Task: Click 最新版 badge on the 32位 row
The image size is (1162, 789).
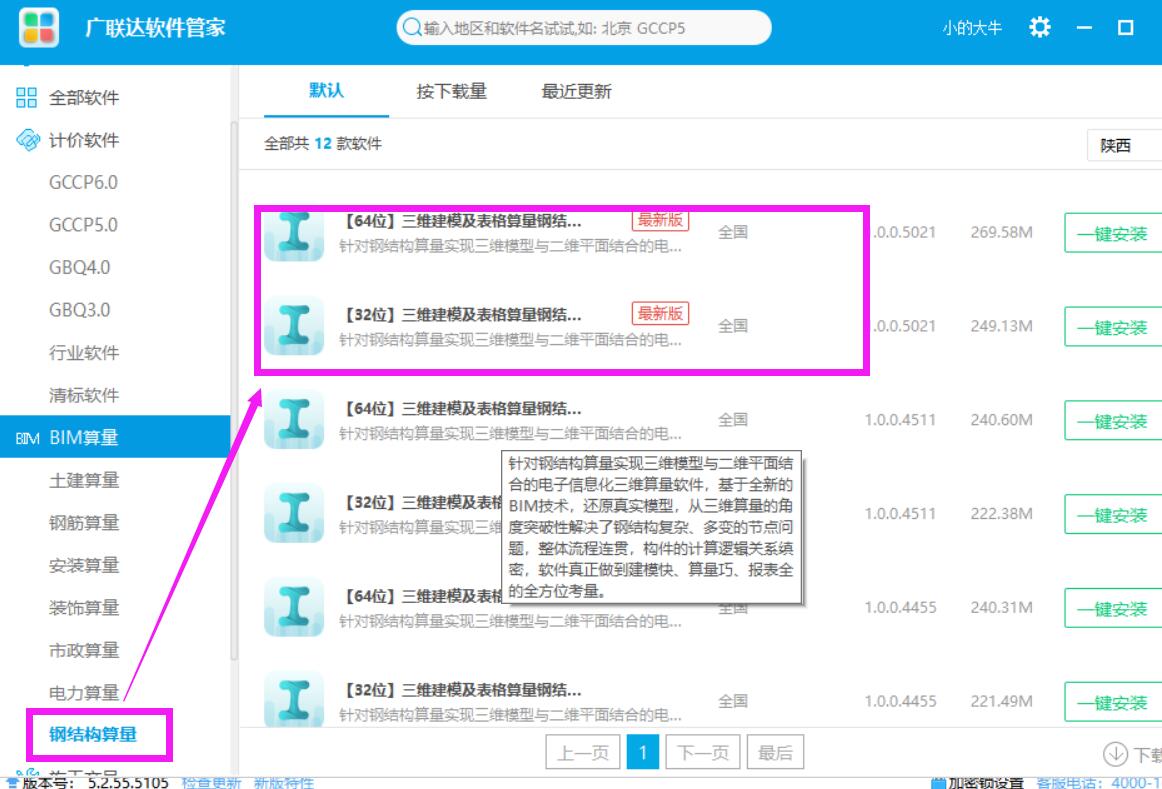Action: (660, 313)
